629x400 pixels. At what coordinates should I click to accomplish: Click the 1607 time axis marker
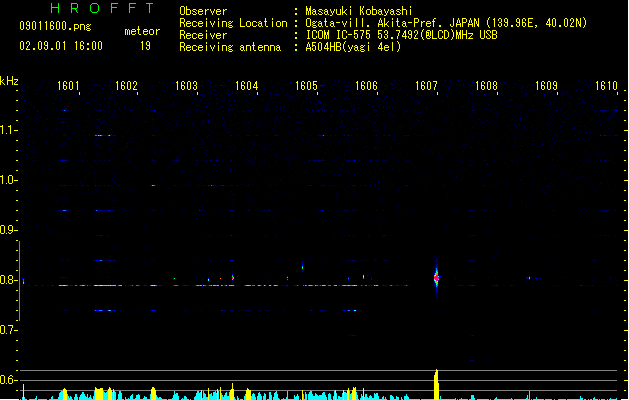coord(426,86)
